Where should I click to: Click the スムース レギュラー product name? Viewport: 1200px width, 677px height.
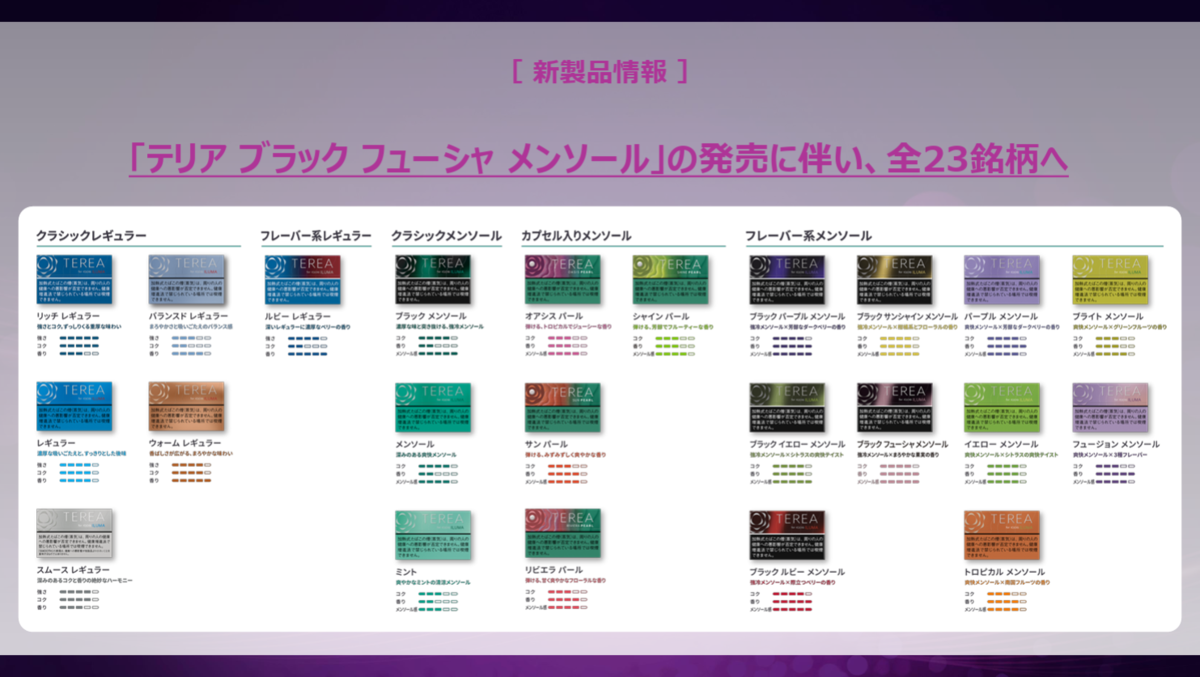point(73,570)
